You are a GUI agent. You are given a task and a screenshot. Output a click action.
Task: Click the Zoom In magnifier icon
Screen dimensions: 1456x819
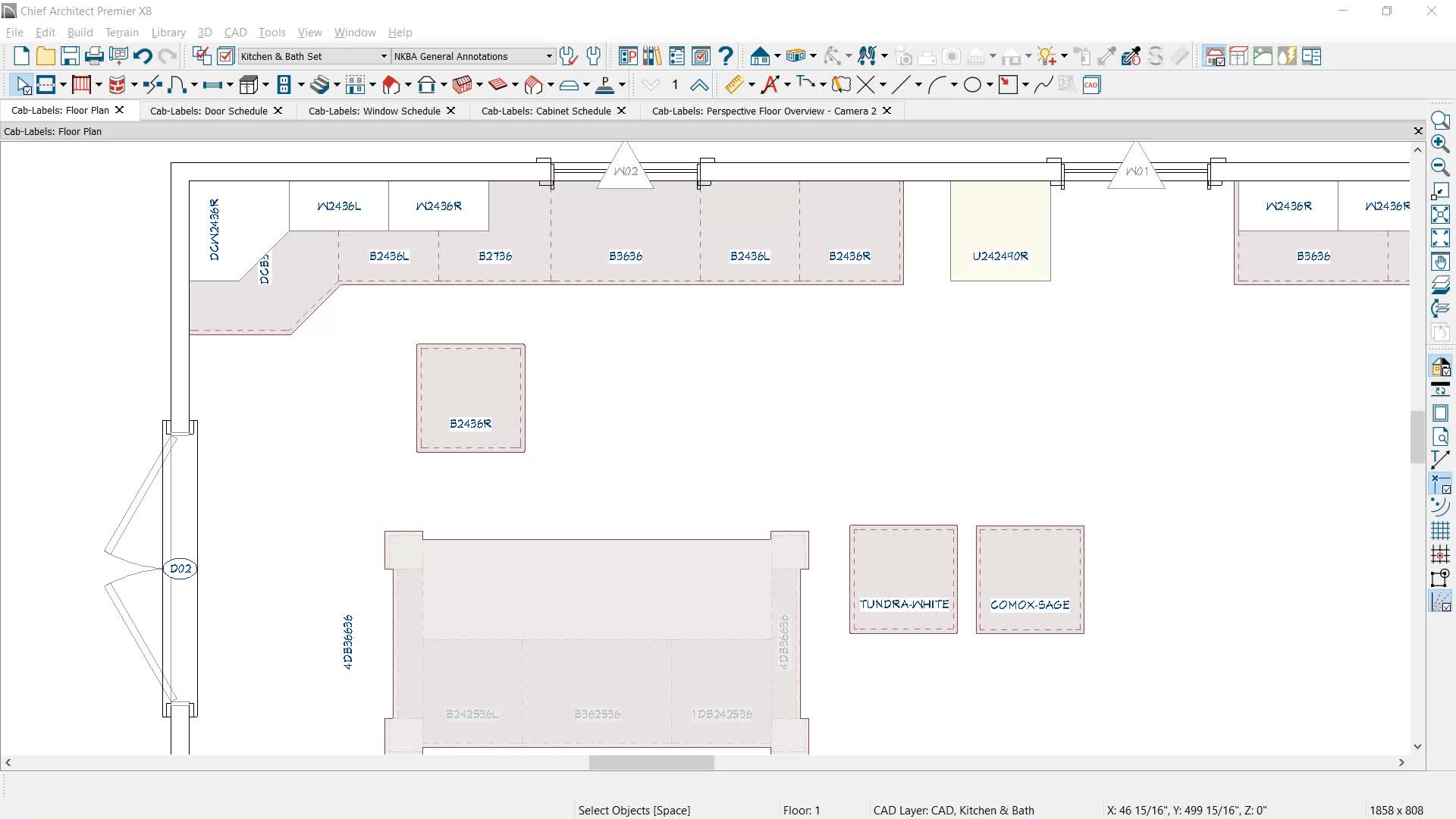click(1440, 143)
